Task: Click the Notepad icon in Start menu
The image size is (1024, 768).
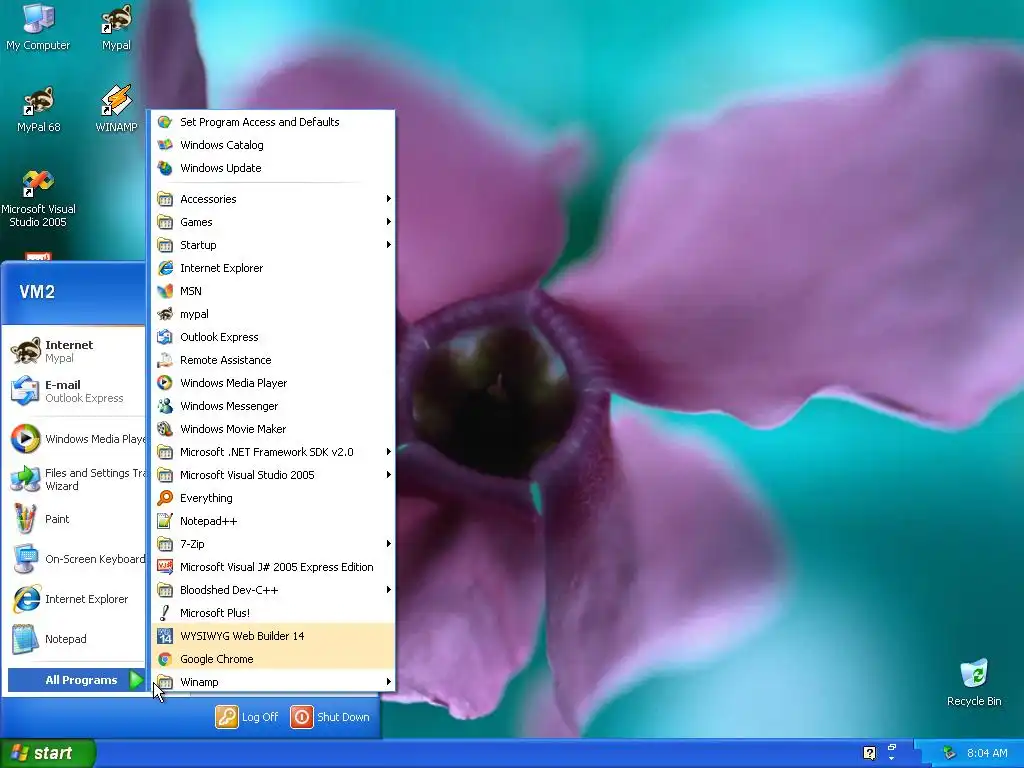Action: pyautogui.click(x=25, y=639)
